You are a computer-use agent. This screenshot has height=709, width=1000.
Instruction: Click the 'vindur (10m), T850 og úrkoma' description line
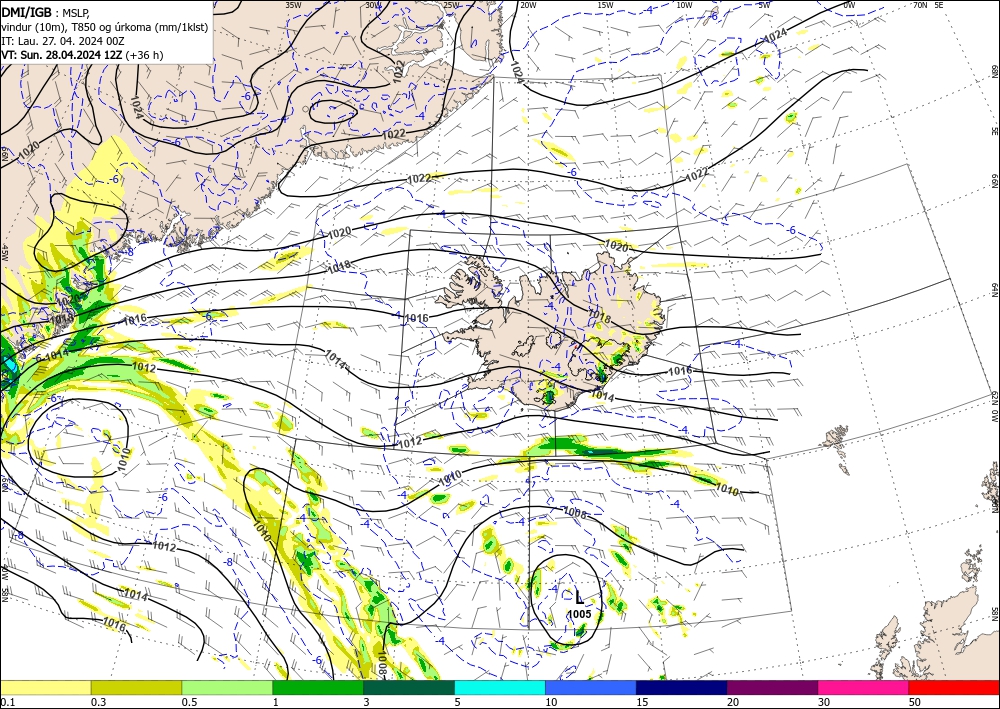pyautogui.click(x=105, y=27)
